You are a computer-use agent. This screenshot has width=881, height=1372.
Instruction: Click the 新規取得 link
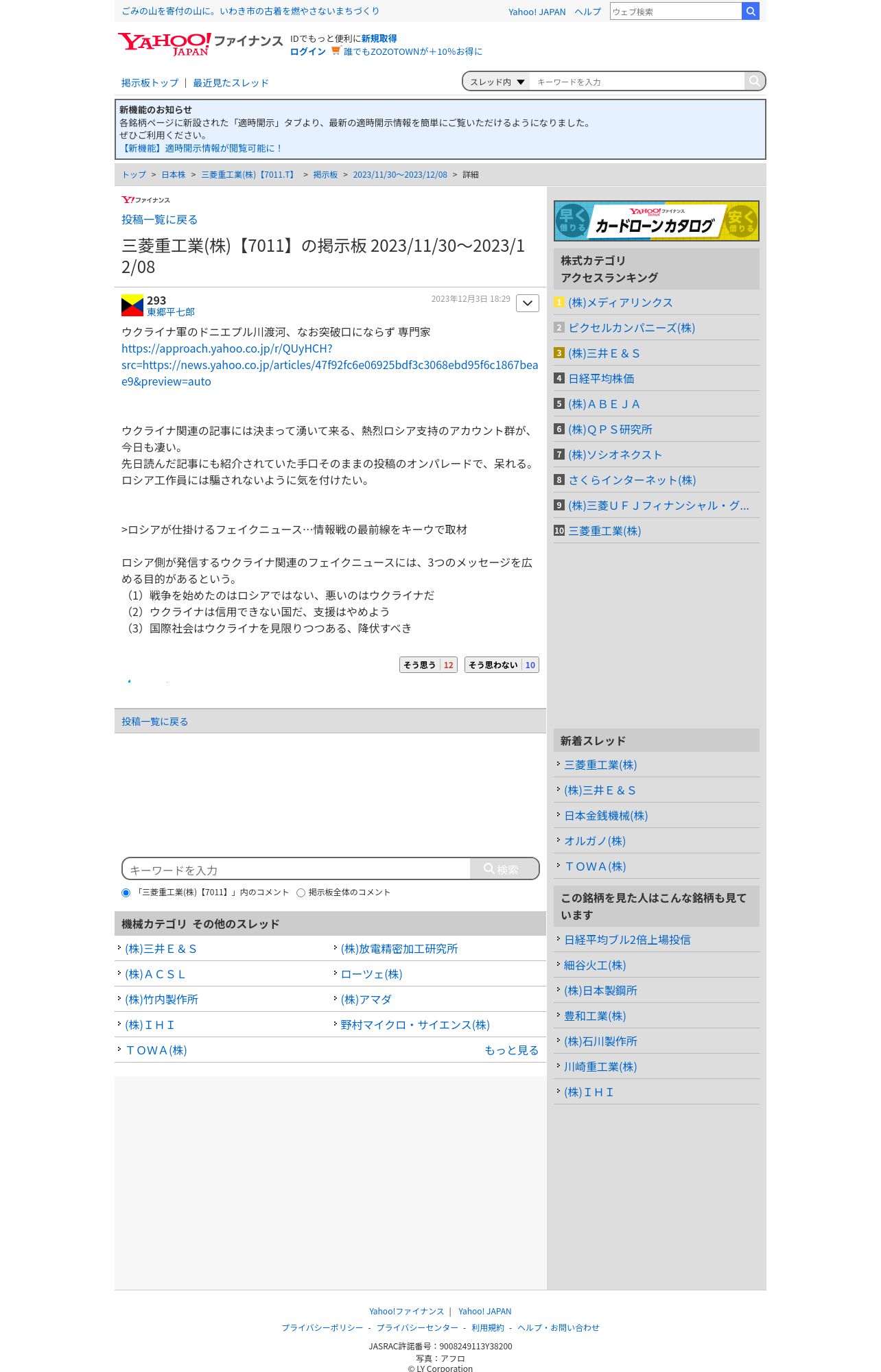[x=379, y=38]
